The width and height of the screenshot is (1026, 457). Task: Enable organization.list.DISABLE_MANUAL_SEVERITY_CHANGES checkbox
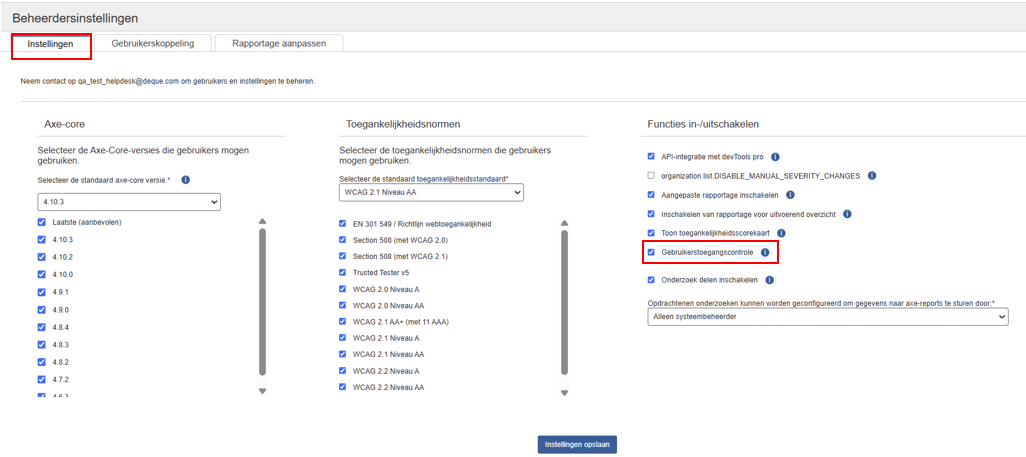pos(651,176)
